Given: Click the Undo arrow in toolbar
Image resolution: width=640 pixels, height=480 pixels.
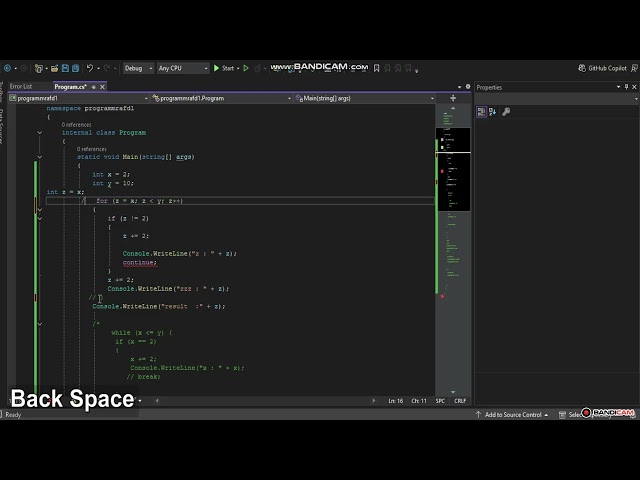Looking at the screenshot, I should pos(90,68).
